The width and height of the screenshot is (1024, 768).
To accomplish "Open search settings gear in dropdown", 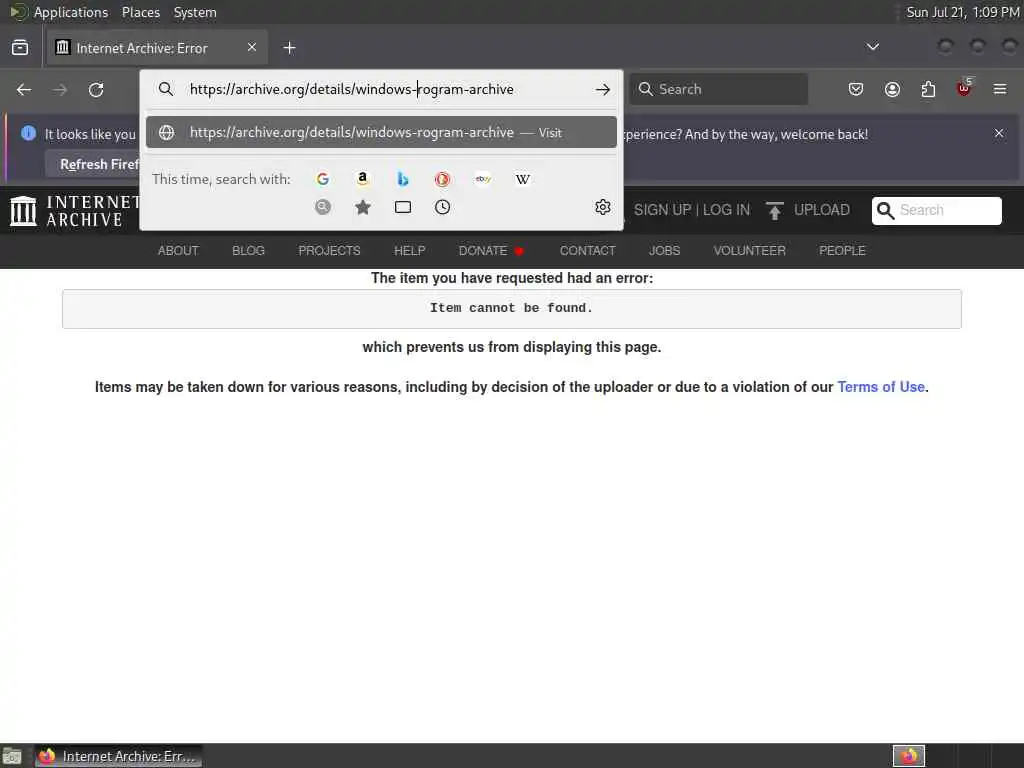I will point(603,207).
